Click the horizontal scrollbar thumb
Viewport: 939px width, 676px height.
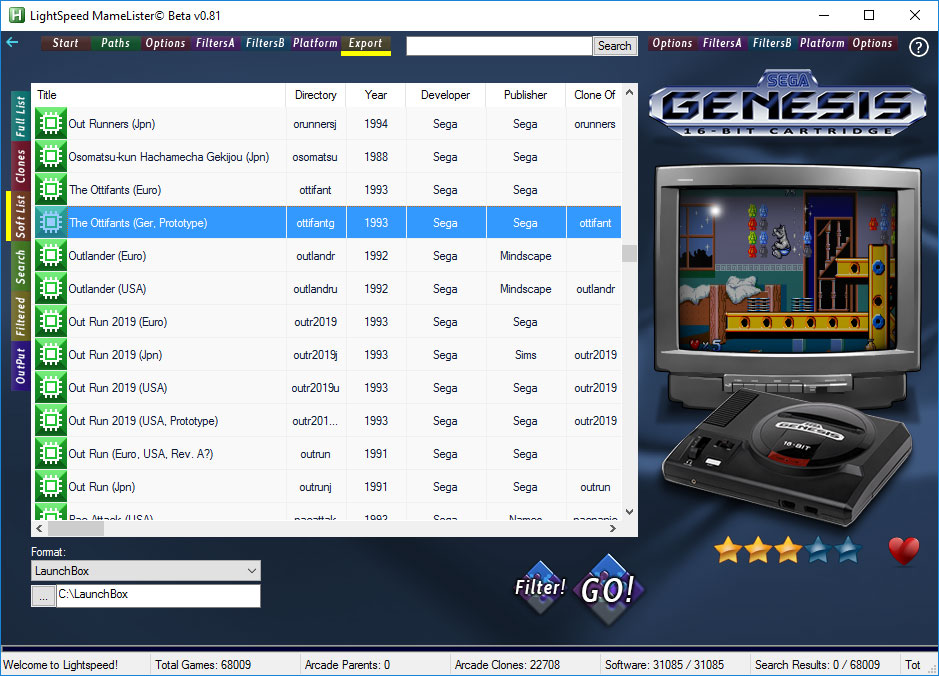(76, 528)
